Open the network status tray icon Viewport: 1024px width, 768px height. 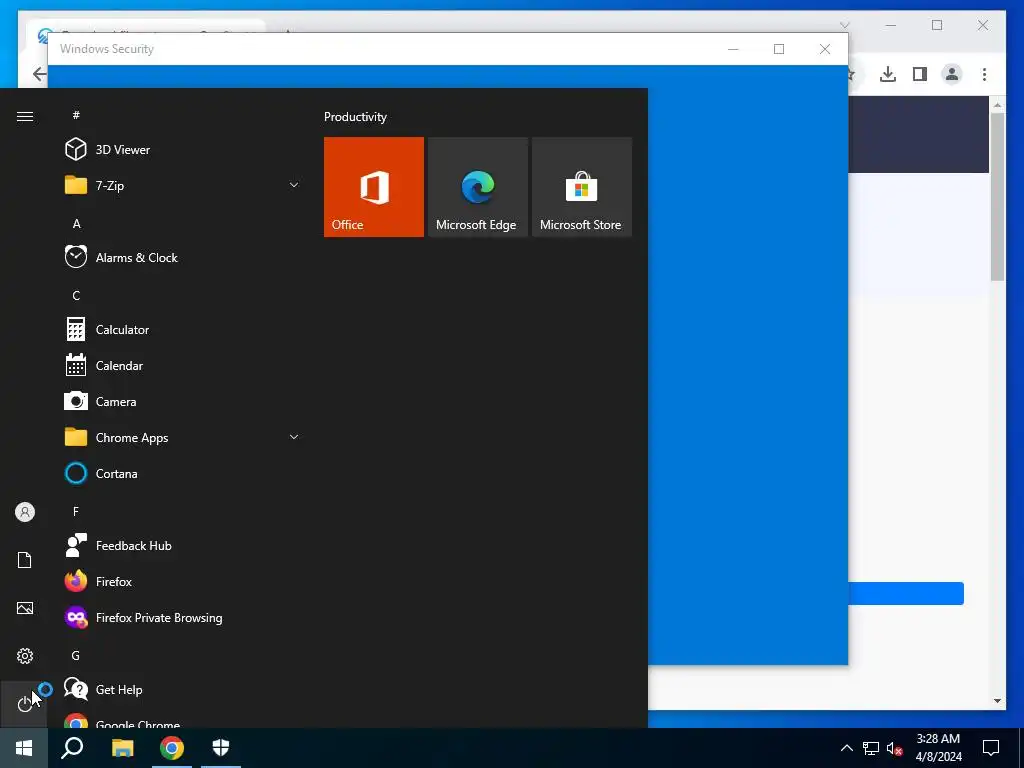871,748
